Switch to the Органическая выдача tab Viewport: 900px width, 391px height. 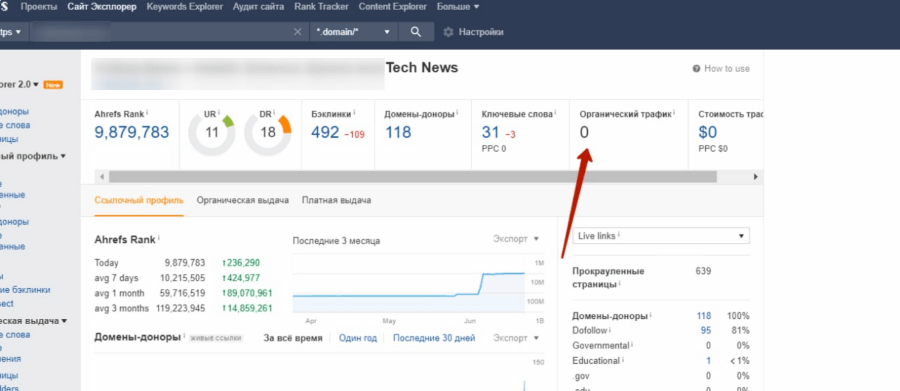(x=242, y=200)
